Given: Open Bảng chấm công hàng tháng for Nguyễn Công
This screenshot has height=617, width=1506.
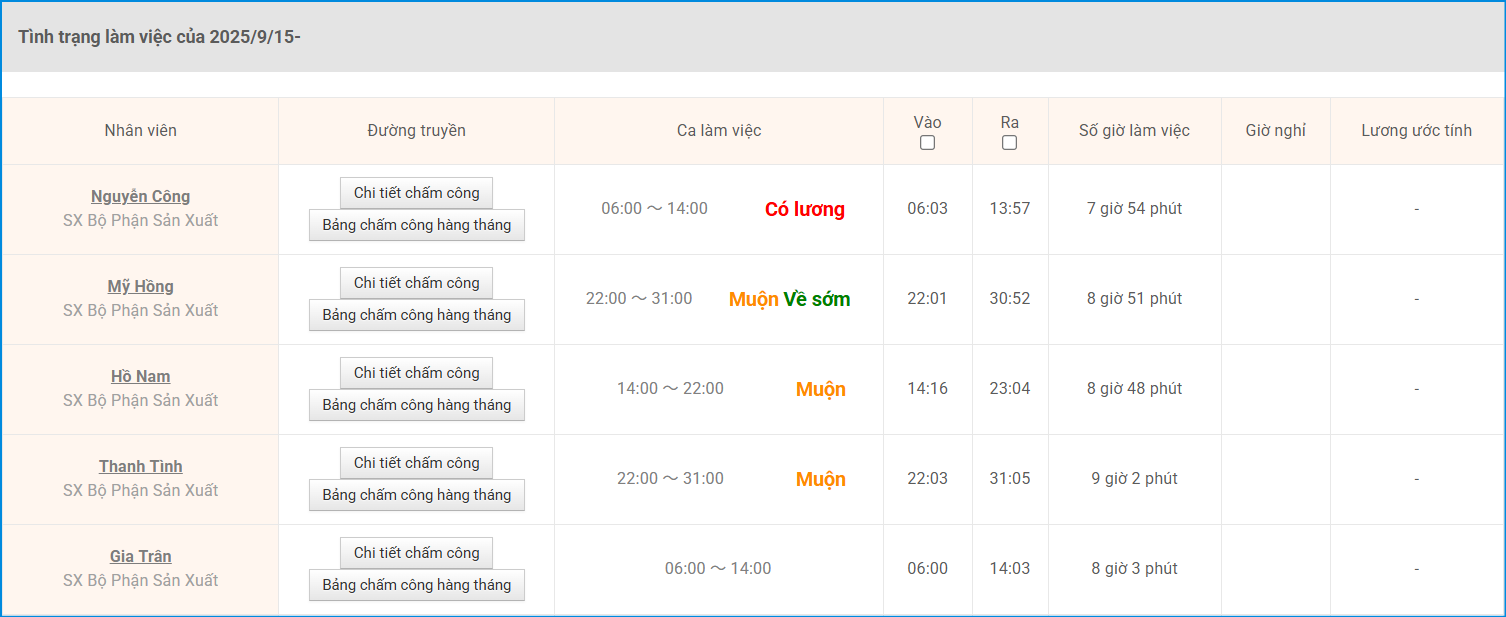Looking at the screenshot, I should [x=416, y=225].
